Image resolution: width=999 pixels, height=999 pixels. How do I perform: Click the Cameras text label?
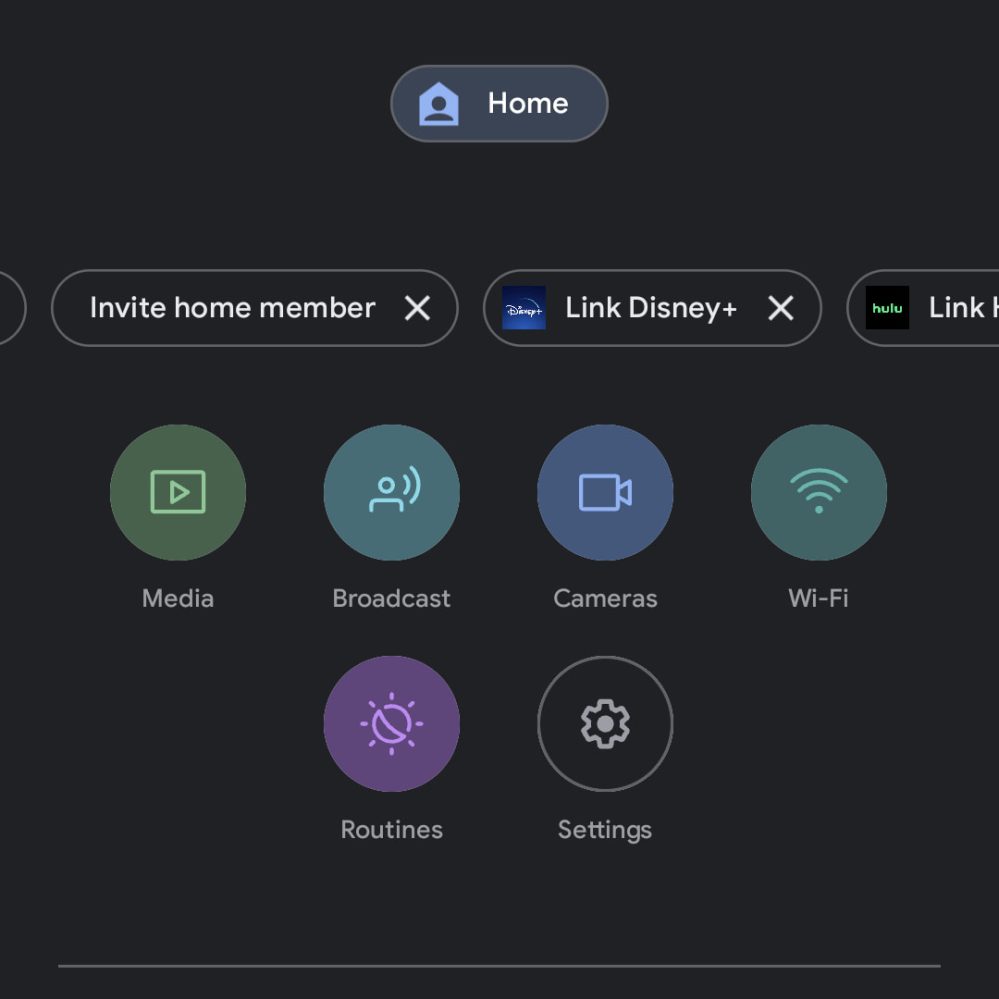click(605, 598)
